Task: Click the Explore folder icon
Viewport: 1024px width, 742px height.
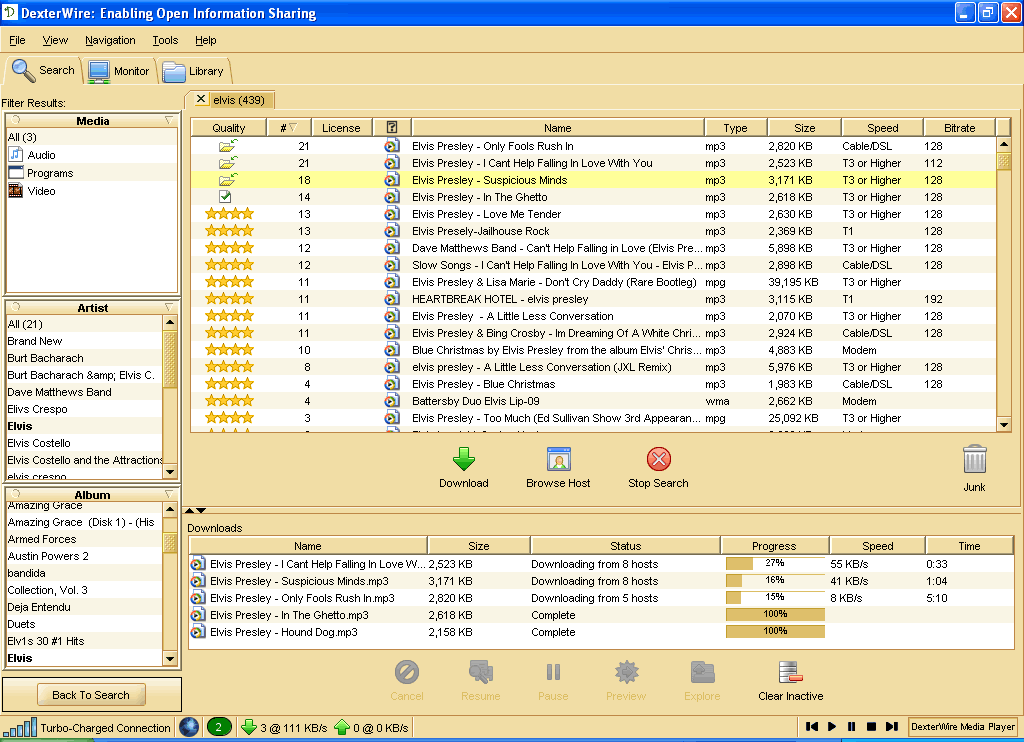Action: [x=702, y=672]
